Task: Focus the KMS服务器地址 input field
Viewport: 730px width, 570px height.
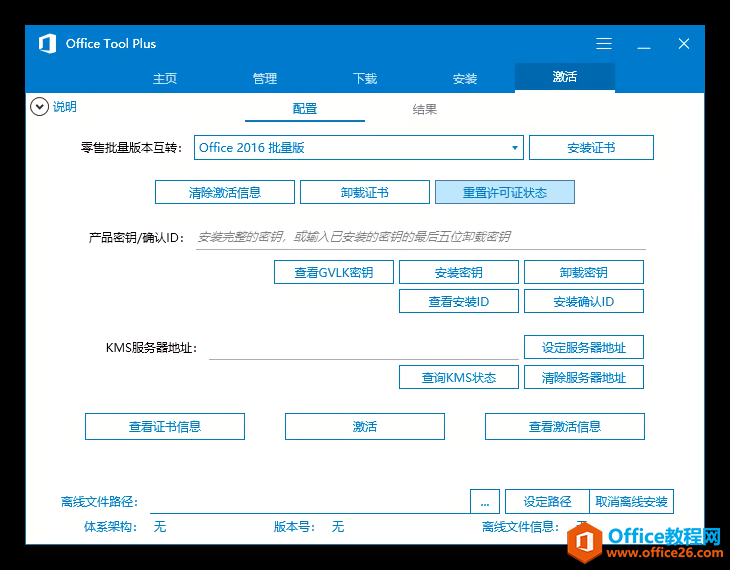Action: click(x=364, y=348)
